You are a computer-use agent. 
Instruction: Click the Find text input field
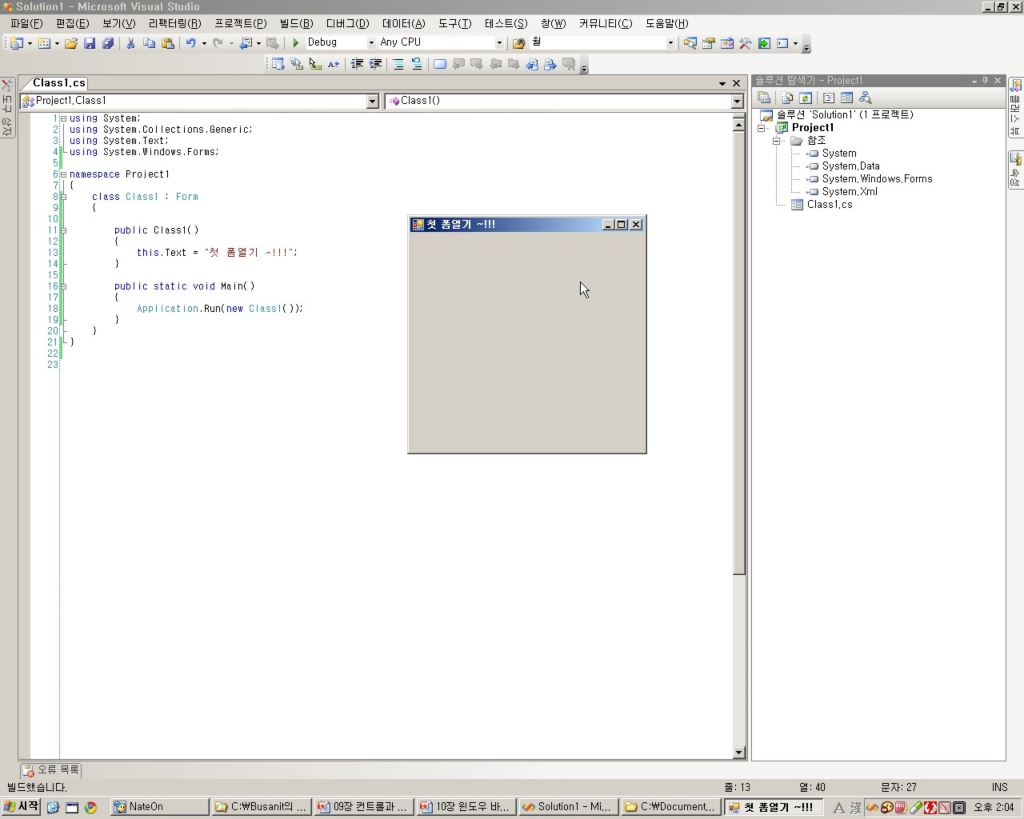pos(598,43)
